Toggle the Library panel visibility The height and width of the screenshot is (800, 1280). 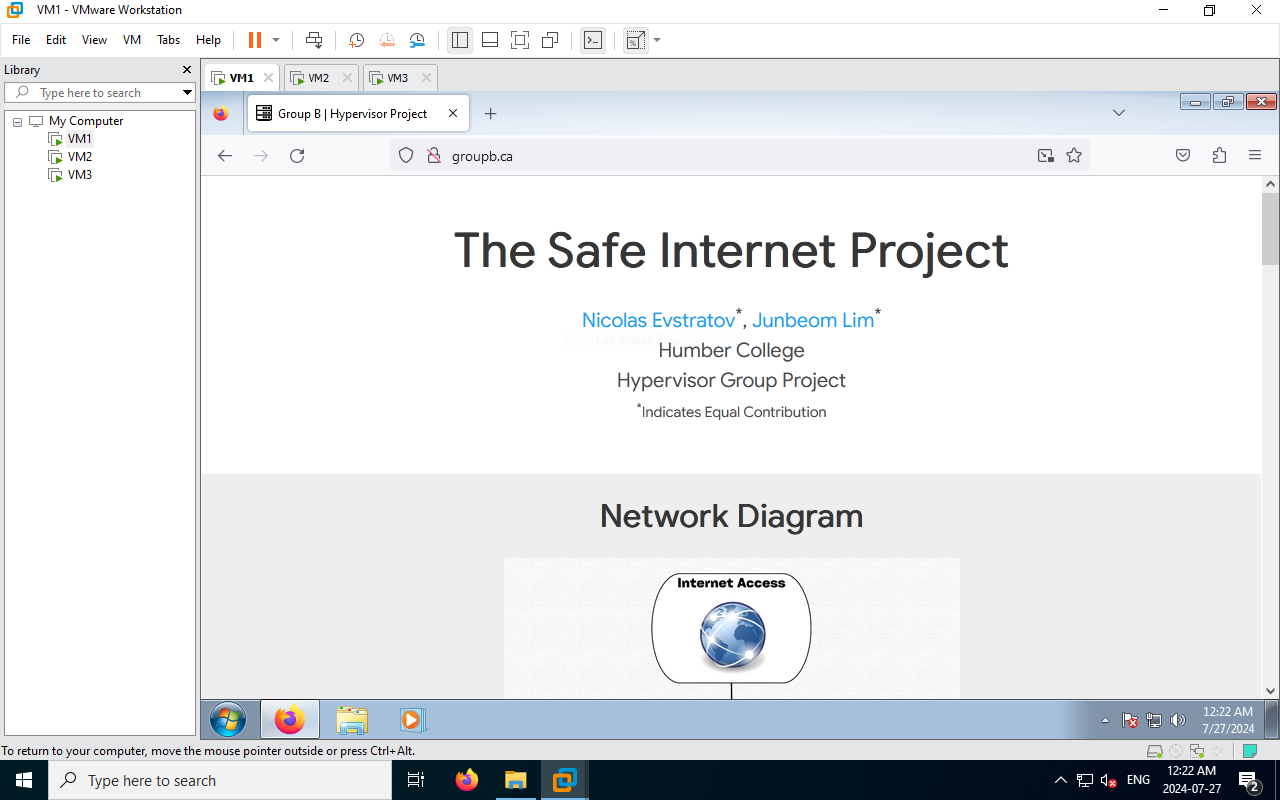coord(459,40)
